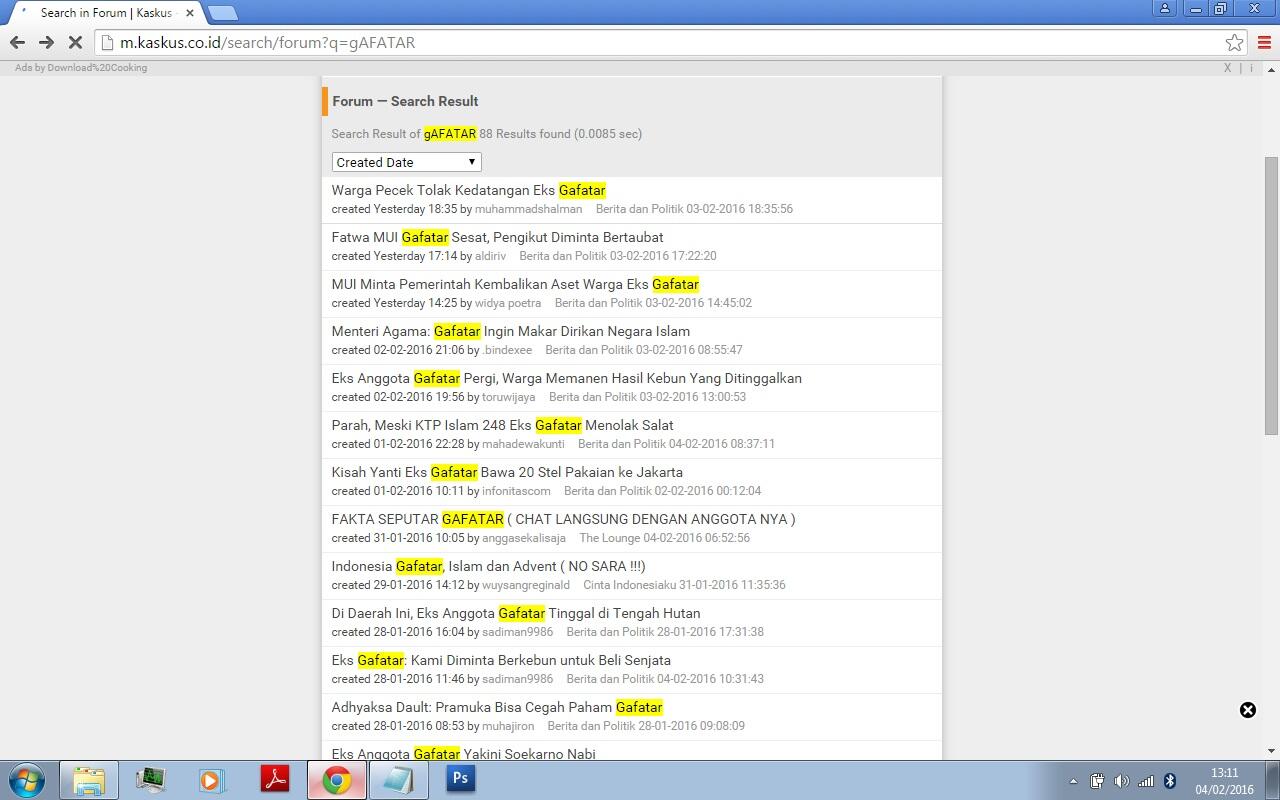Click the browser forward arrow
Viewport: 1280px width, 800px height.
tap(46, 43)
